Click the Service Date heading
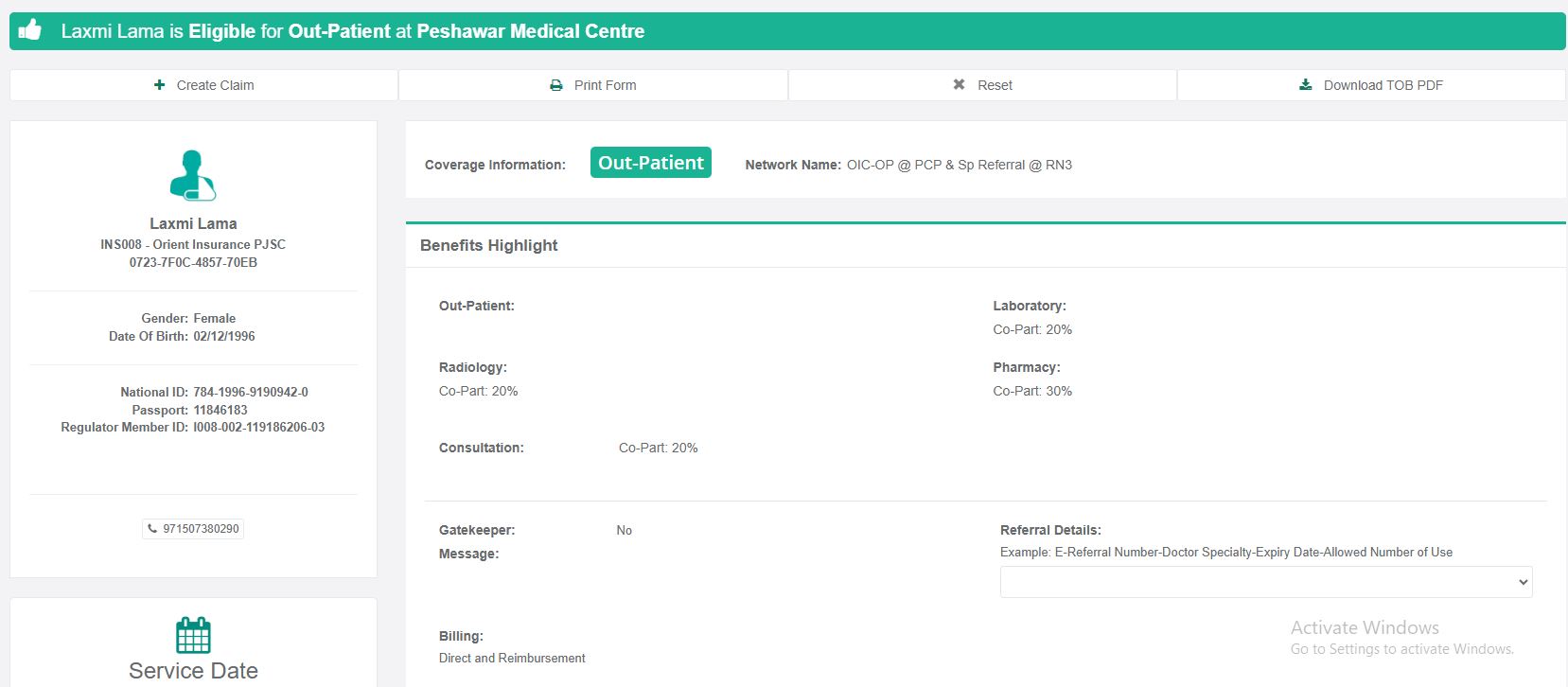The image size is (1568, 687). coord(193,670)
